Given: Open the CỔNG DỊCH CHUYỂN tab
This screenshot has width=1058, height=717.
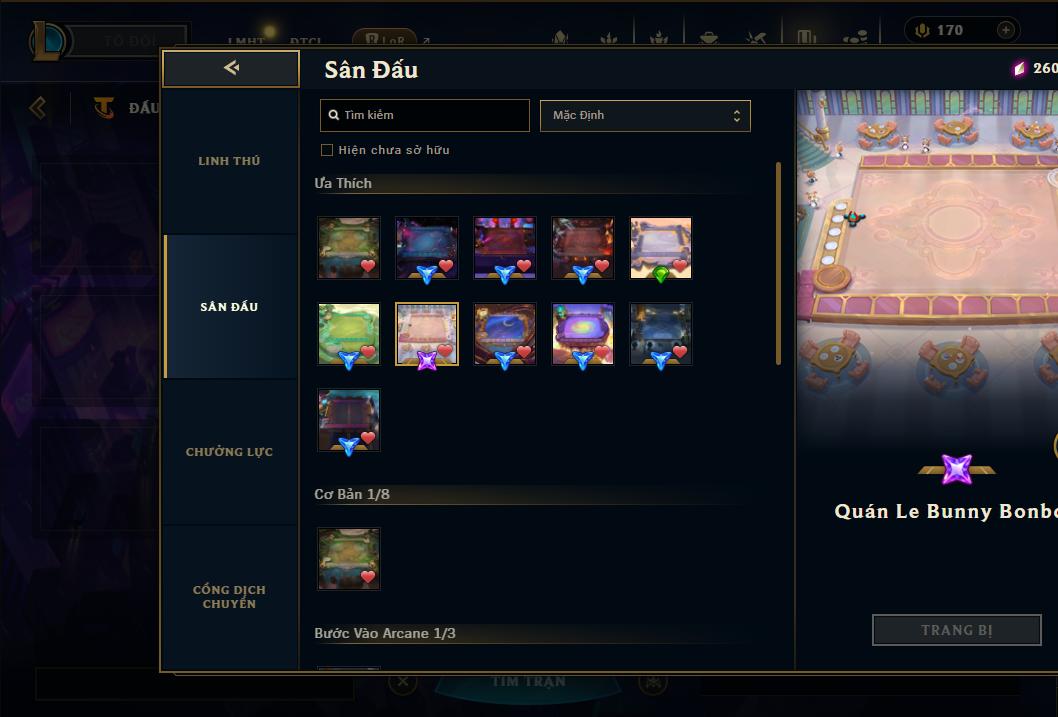Looking at the screenshot, I should coord(229,597).
